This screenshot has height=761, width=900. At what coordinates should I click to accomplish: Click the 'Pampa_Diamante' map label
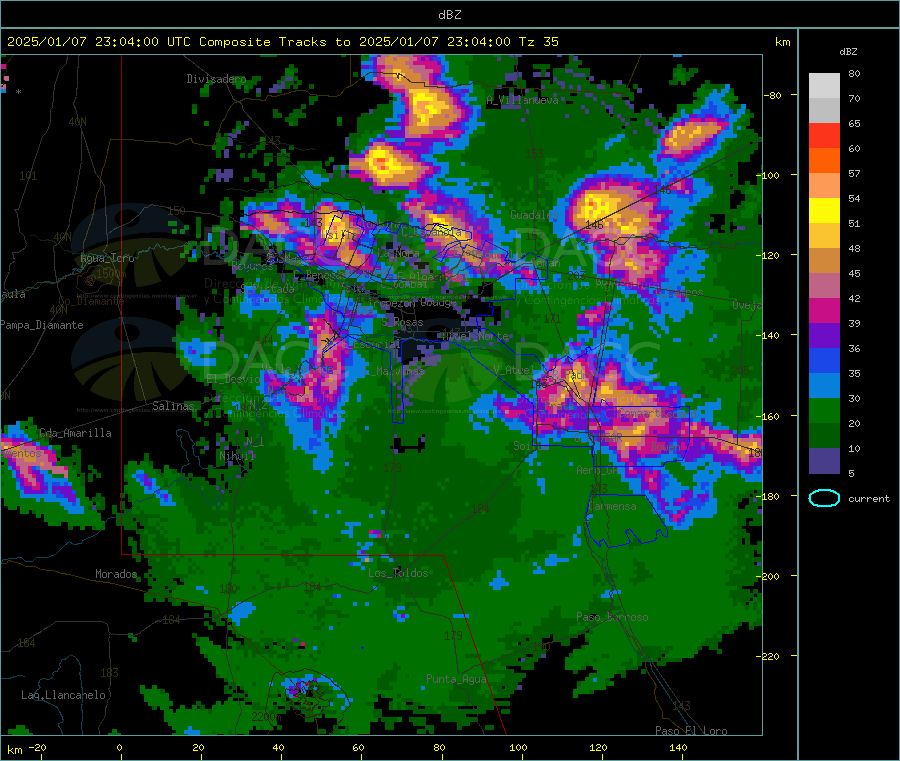pos(42,325)
